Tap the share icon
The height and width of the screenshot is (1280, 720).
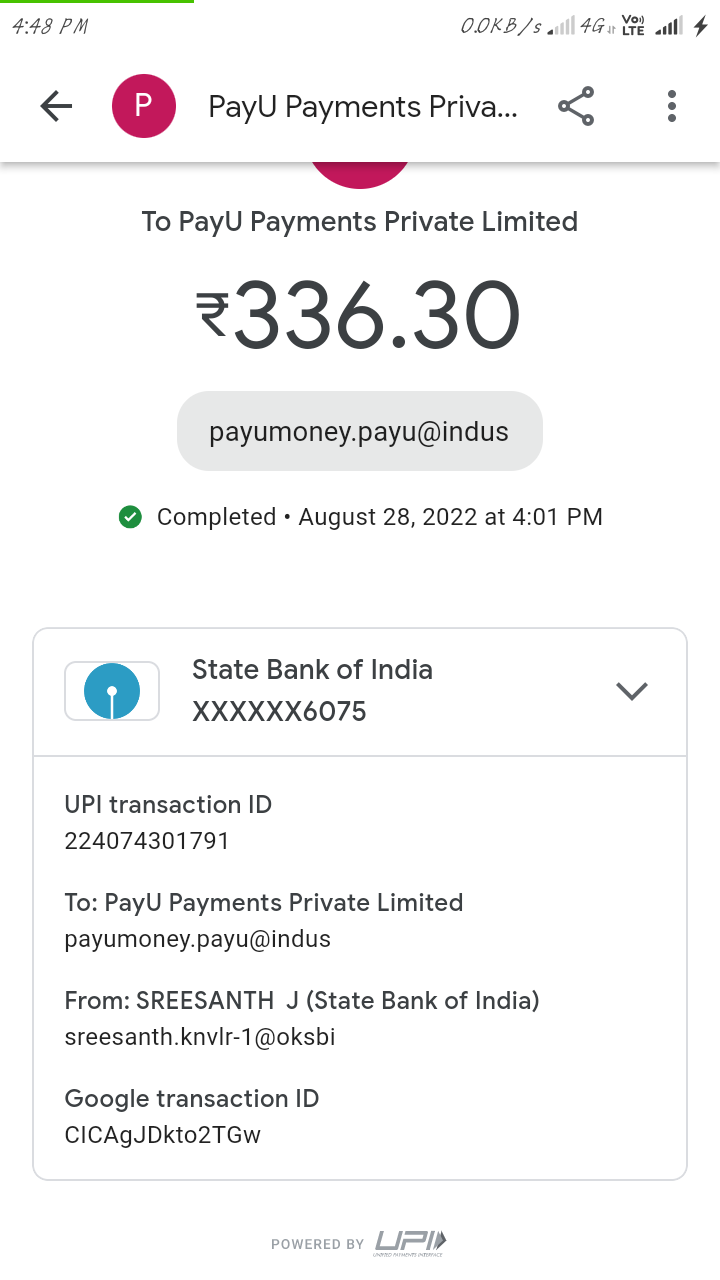576,106
